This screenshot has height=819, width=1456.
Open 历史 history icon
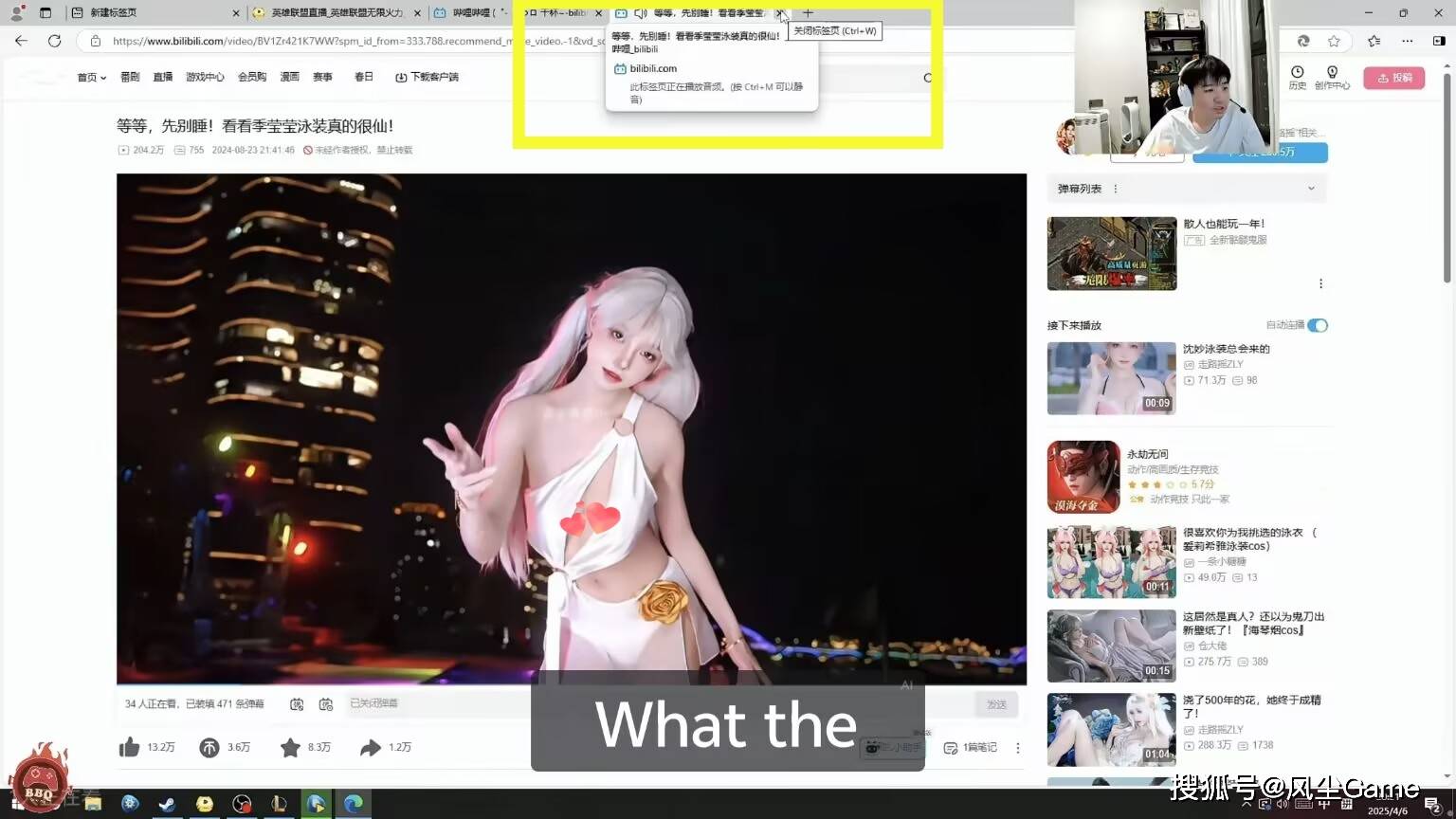(1298, 78)
